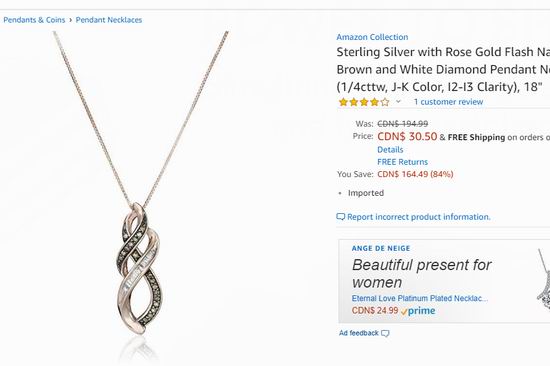Image resolution: width=550 pixels, height=366 pixels.
Task: Expand the rating breakdown dropdown arrow
Action: pos(398,102)
